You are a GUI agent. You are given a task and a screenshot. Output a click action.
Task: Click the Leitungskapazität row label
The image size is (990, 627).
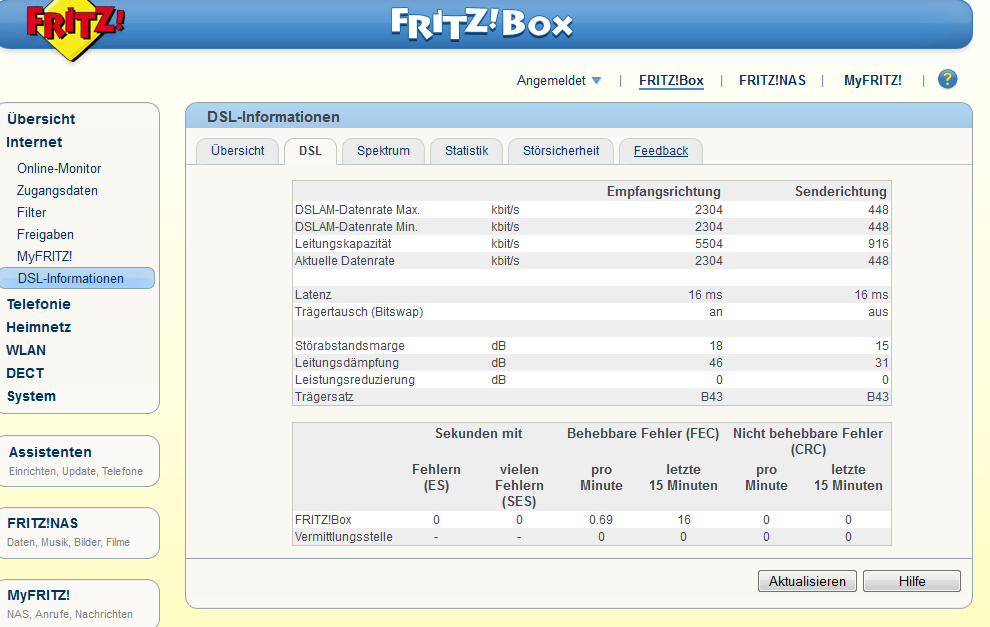[343, 244]
